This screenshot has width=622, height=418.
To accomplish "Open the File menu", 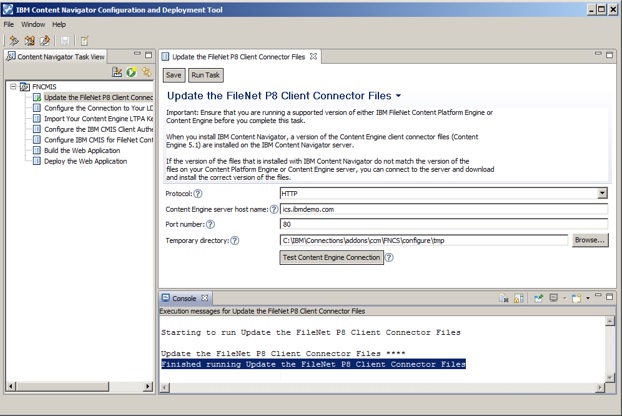I will 9,25.
